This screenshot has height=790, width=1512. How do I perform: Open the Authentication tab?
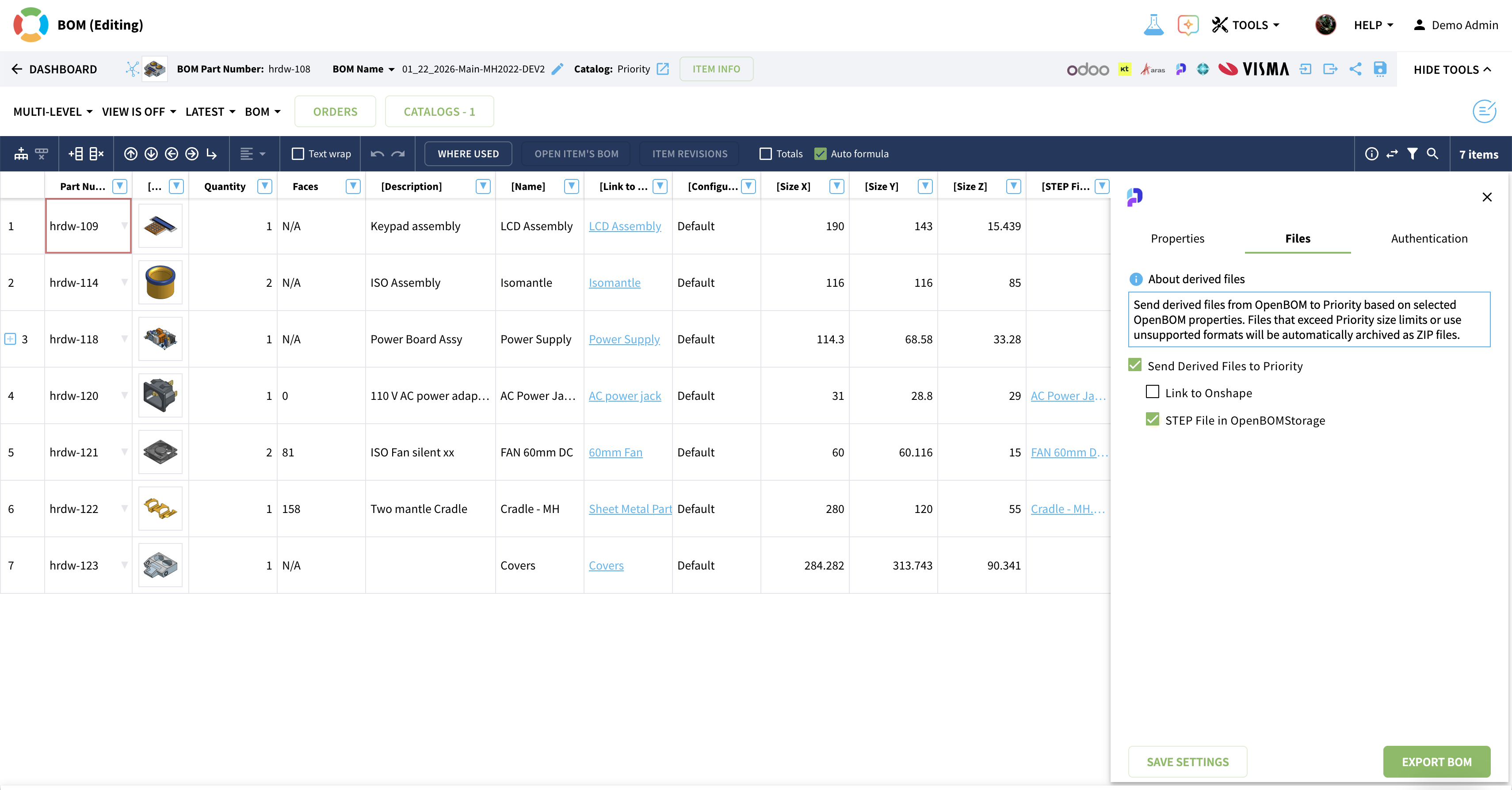(1428, 239)
